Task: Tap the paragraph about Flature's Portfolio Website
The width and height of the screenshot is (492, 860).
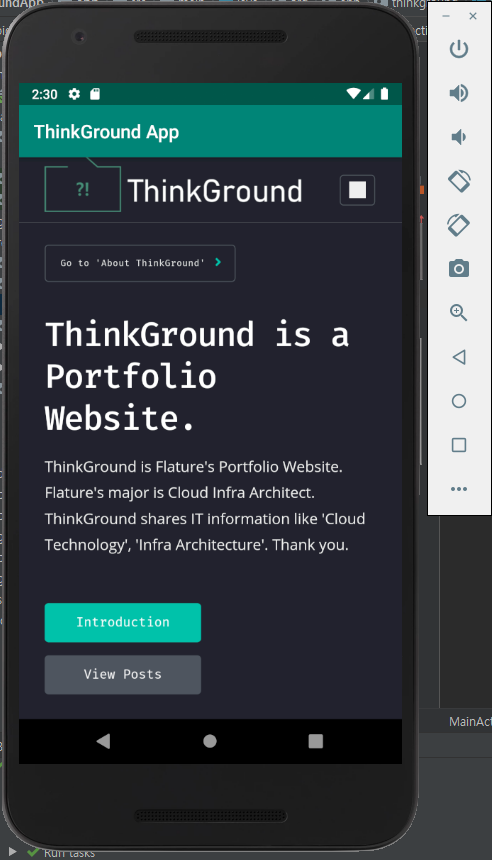Action: [x=205, y=506]
